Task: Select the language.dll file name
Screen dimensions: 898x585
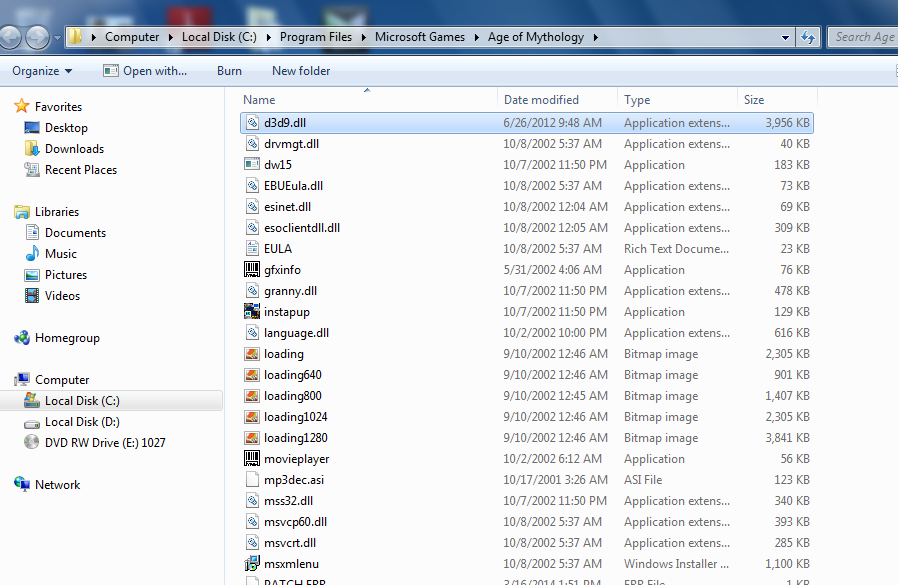Action: tap(296, 333)
